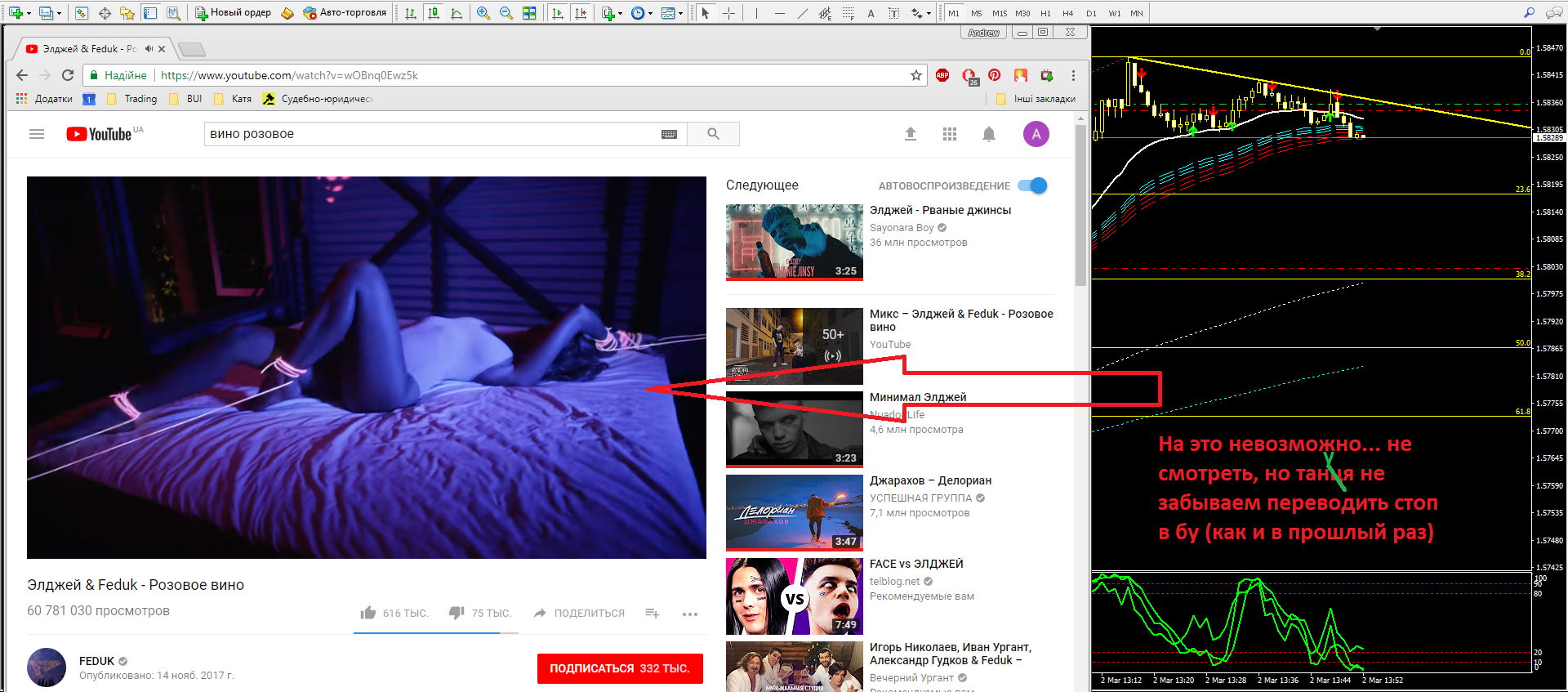This screenshot has width=1568, height=692.
Task: Dislike the video with thumbs down
Action: click(457, 613)
